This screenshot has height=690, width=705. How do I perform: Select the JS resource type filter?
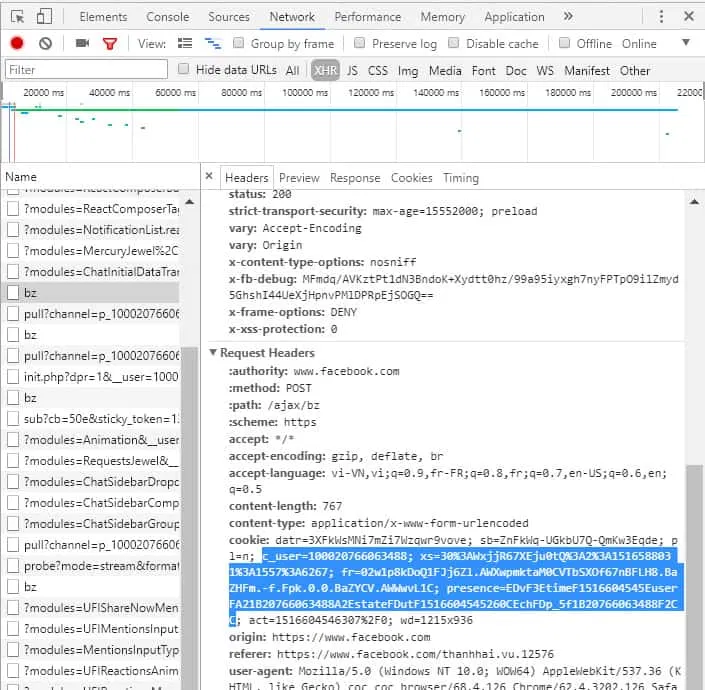[x=352, y=71]
